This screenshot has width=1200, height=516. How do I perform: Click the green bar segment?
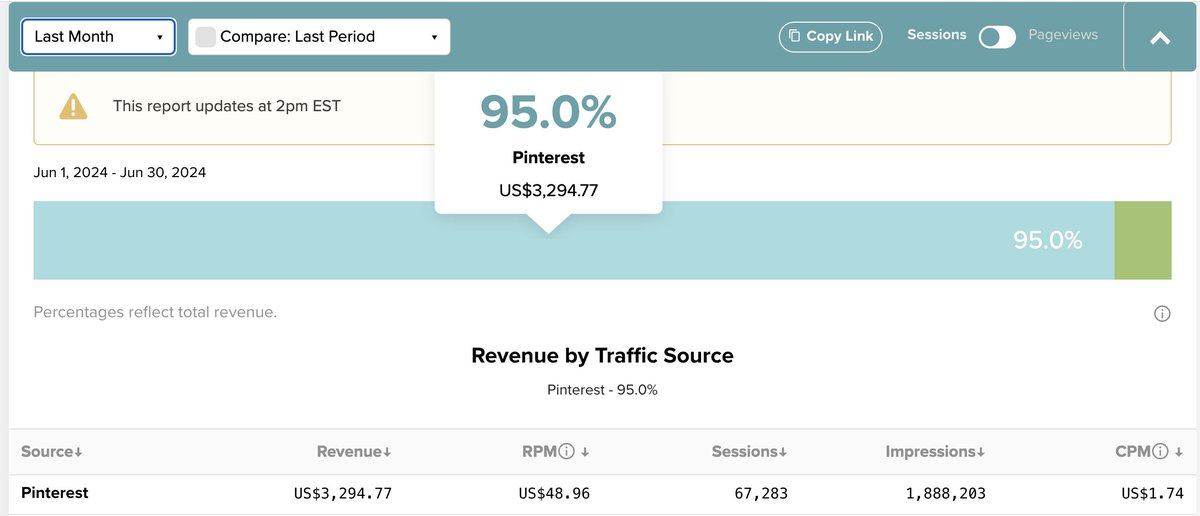(x=1143, y=240)
